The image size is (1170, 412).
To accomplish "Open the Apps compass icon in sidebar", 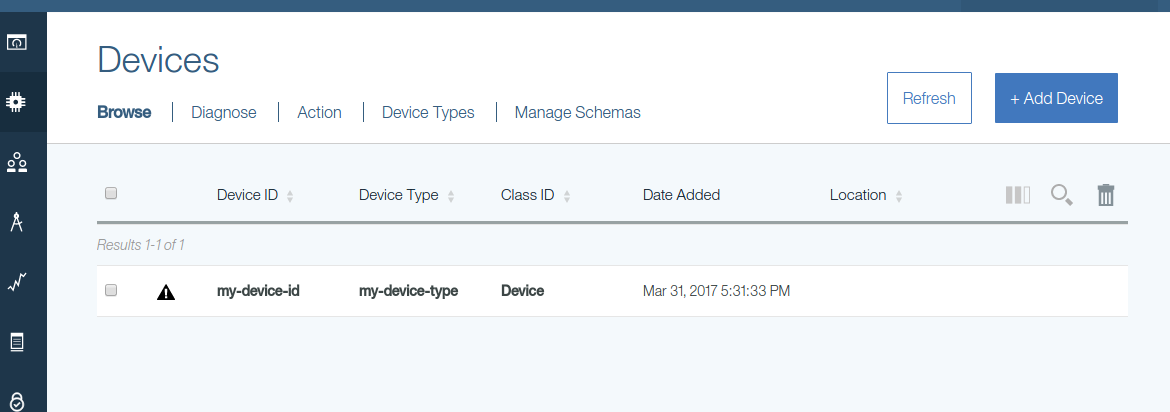I will click(x=16, y=222).
